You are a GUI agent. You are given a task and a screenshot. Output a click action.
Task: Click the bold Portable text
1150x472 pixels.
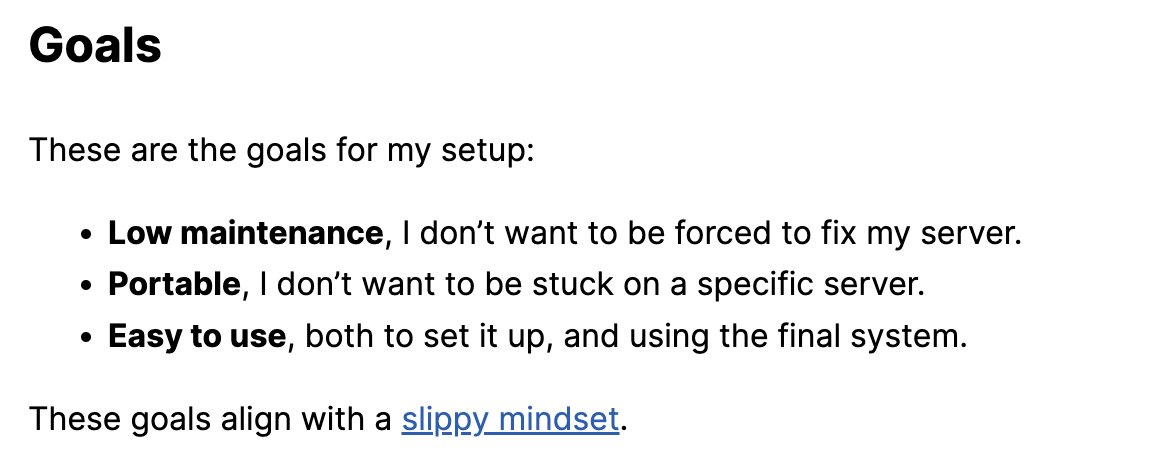(174, 284)
